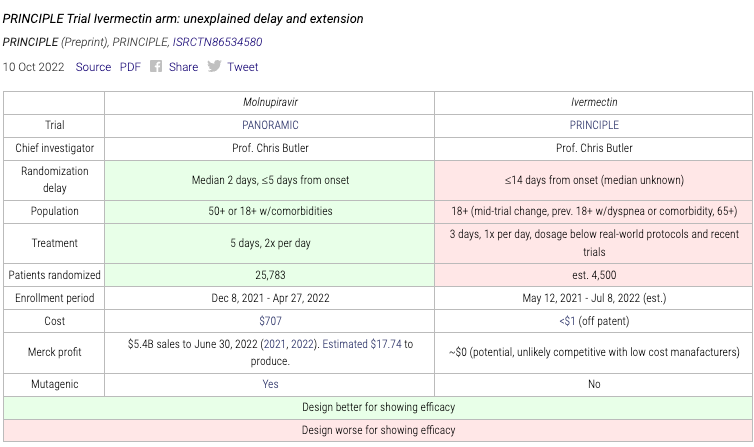Viewport: 754px width, 447px height.
Task: Select cell Median 2 days, ≤5 days from onset
Action: [x=270, y=180]
